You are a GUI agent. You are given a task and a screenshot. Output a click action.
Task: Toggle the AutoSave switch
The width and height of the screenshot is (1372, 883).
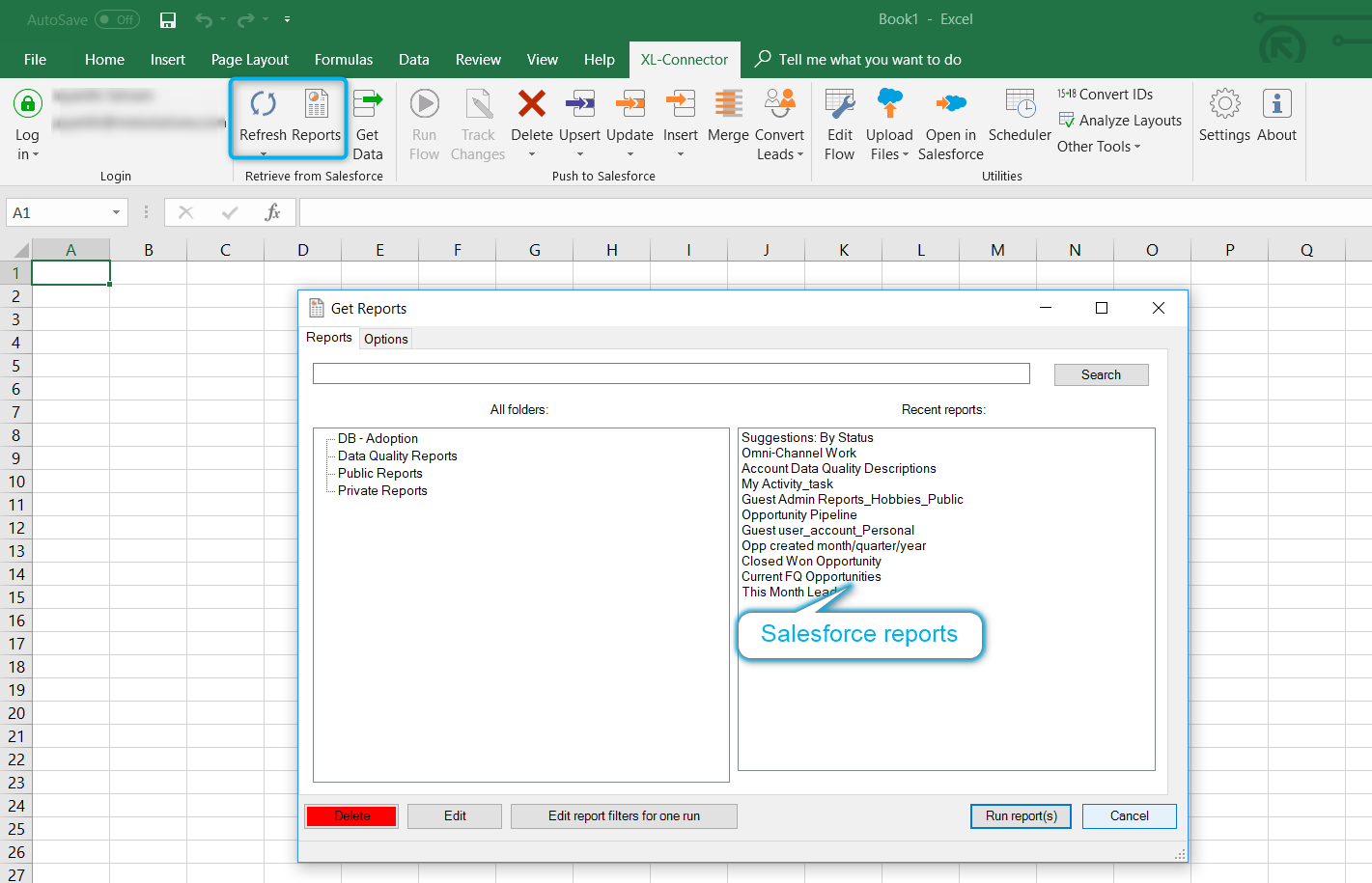[x=117, y=20]
